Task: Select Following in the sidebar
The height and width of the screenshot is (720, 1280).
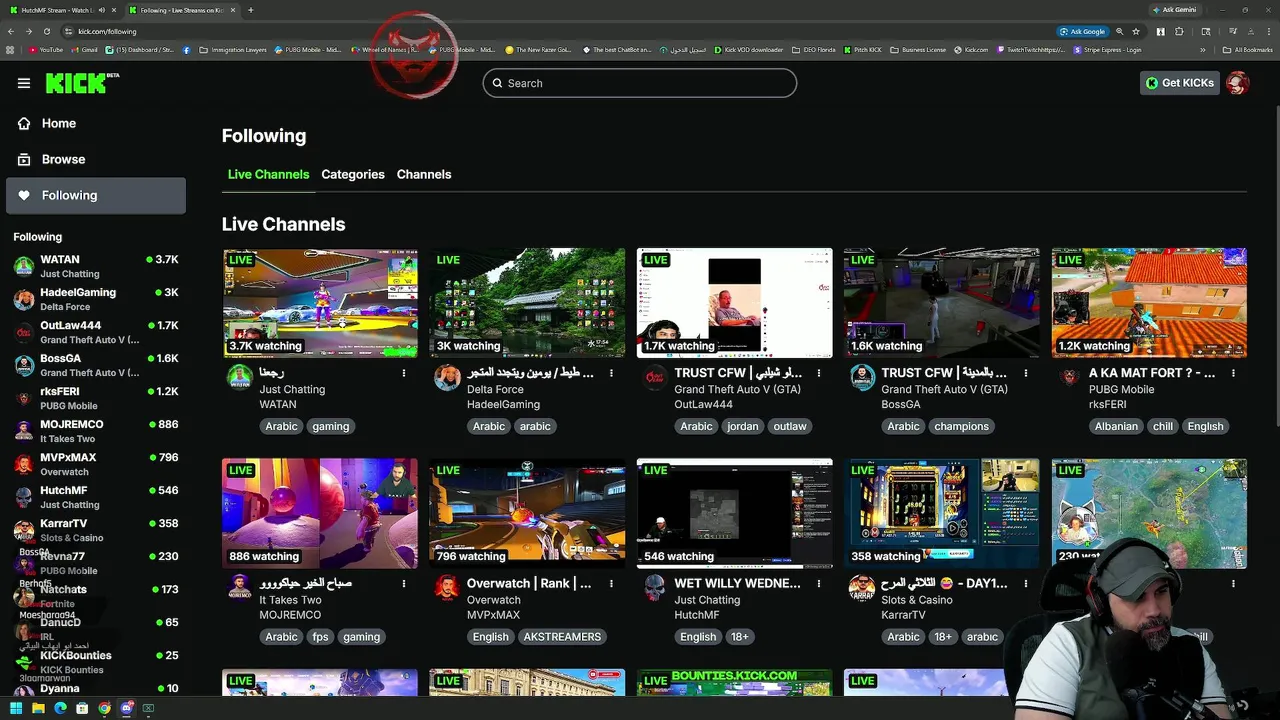Action: coord(96,195)
